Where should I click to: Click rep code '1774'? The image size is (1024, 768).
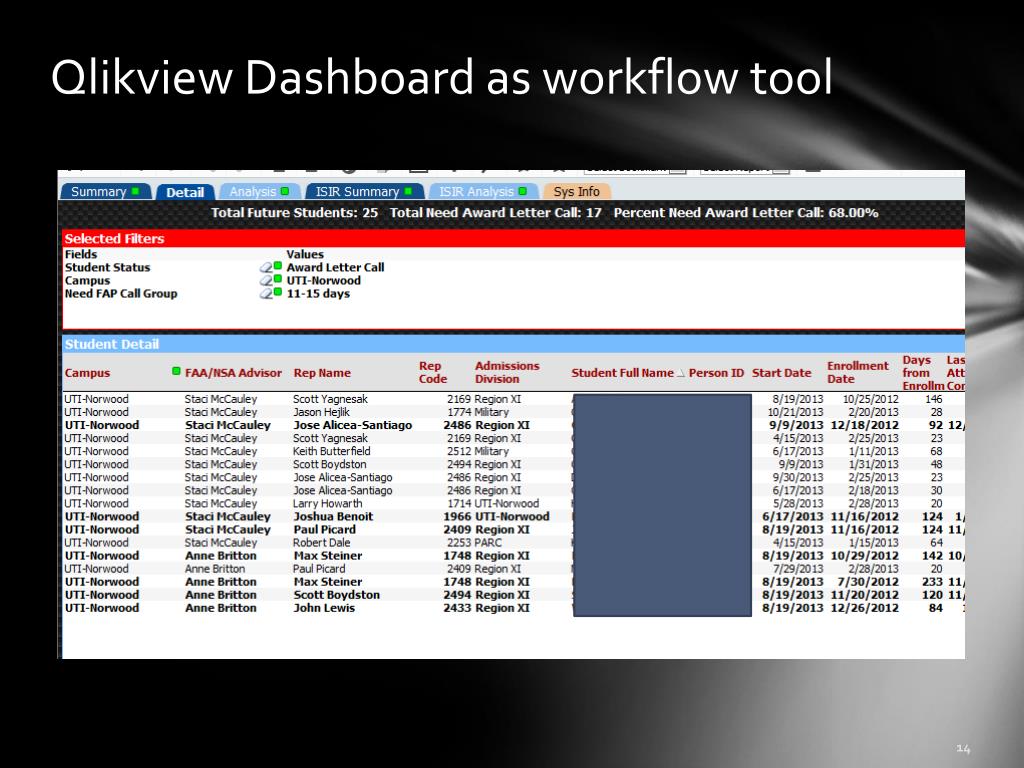pyautogui.click(x=459, y=412)
